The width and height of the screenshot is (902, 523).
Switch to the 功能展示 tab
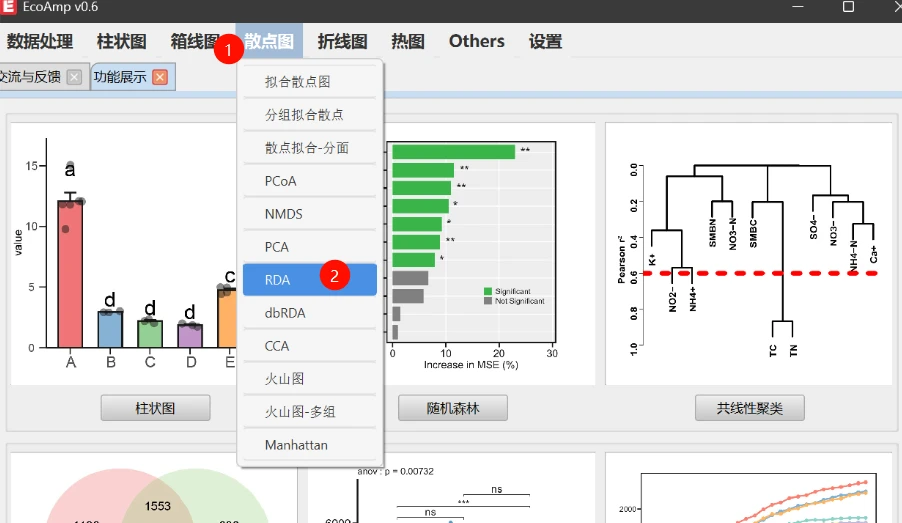click(x=120, y=77)
